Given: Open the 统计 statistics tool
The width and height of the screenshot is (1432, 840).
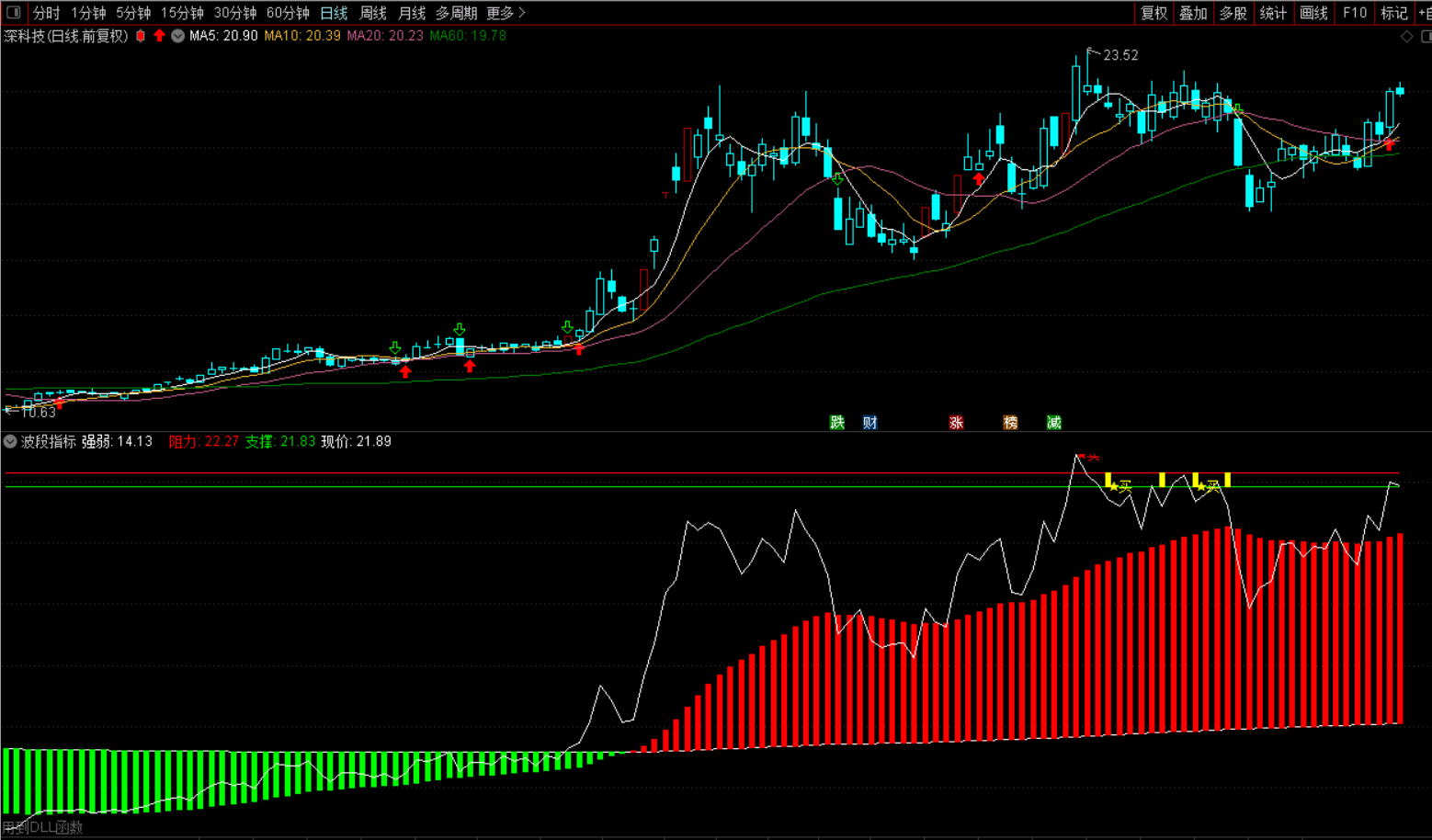Looking at the screenshot, I should pyautogui.click(x=1273, y=13).
